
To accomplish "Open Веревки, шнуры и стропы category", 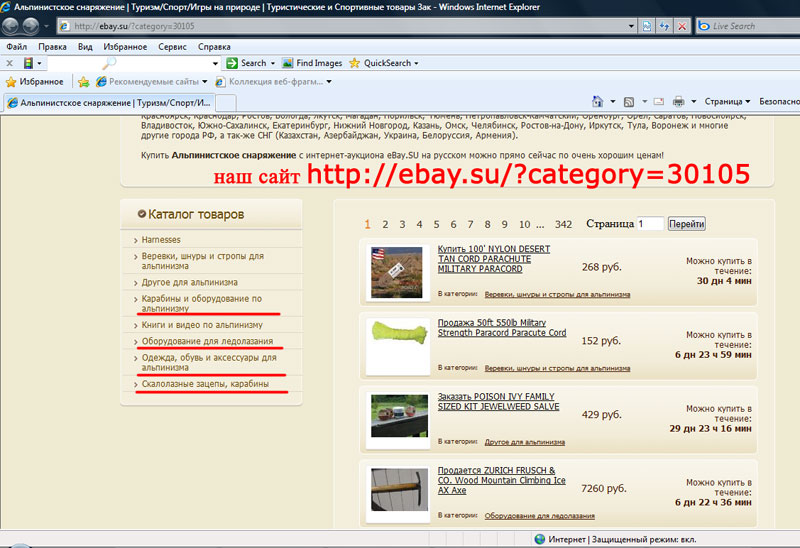I will (x=203, y=261).
